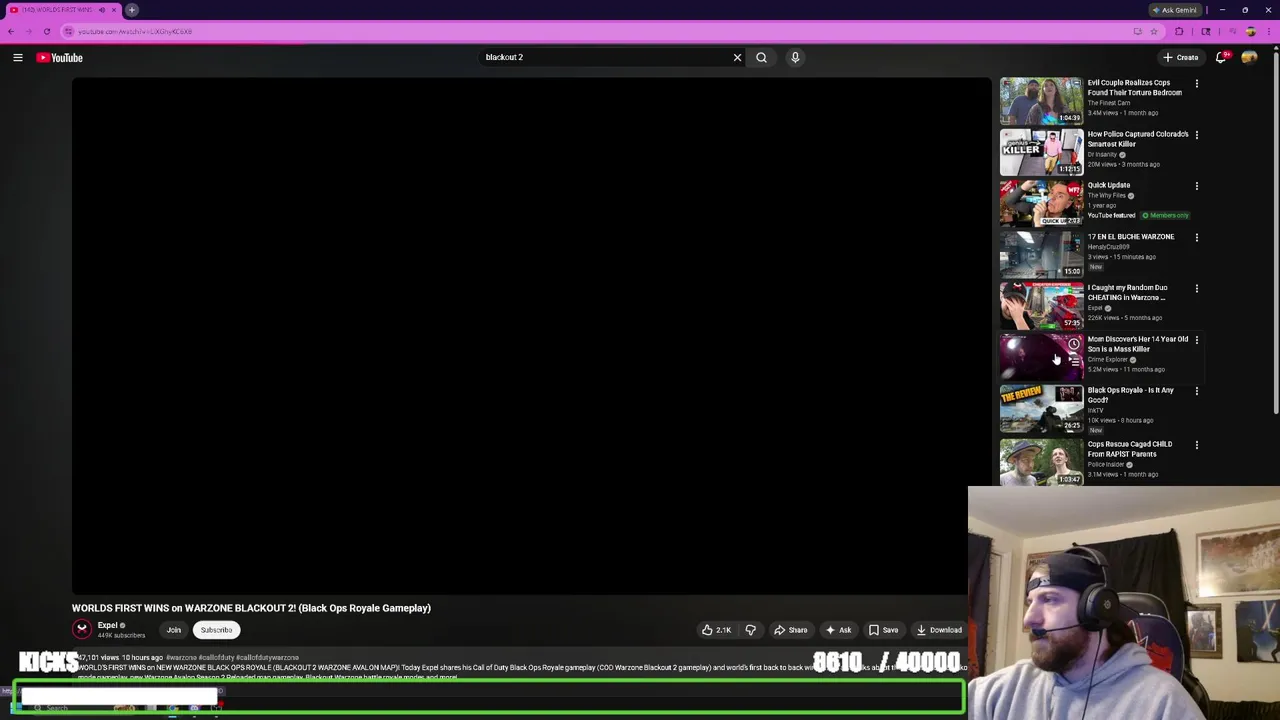Save the video to a playlist
The width and height of the screenshot is (1280, 720).
click(x=883, y=630)
